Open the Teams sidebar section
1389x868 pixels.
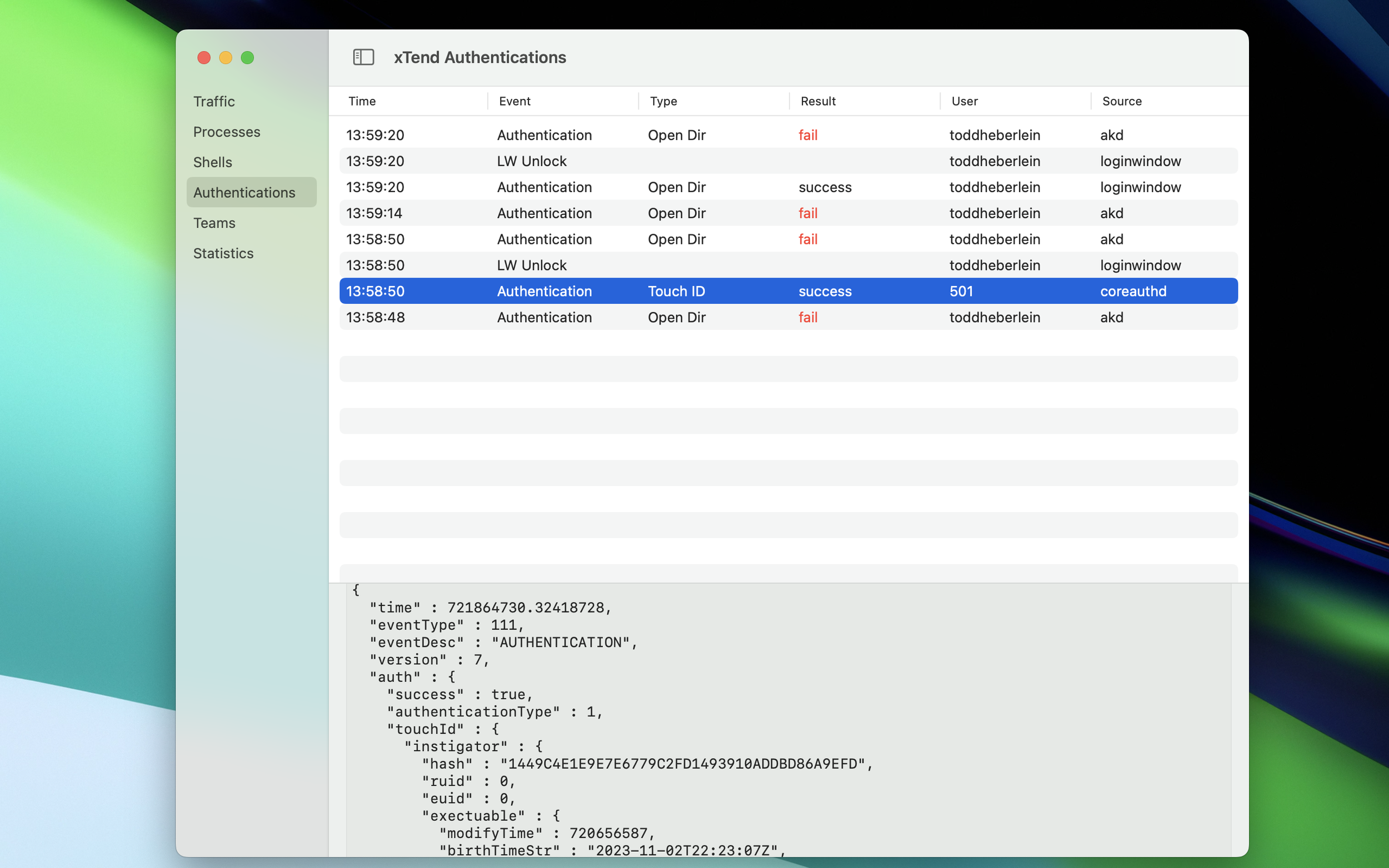pyautogui.click(x=213, y=223)
